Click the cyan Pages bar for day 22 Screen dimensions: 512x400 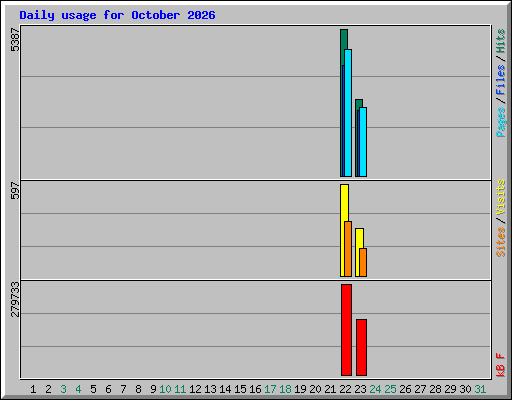coord(348,113)
